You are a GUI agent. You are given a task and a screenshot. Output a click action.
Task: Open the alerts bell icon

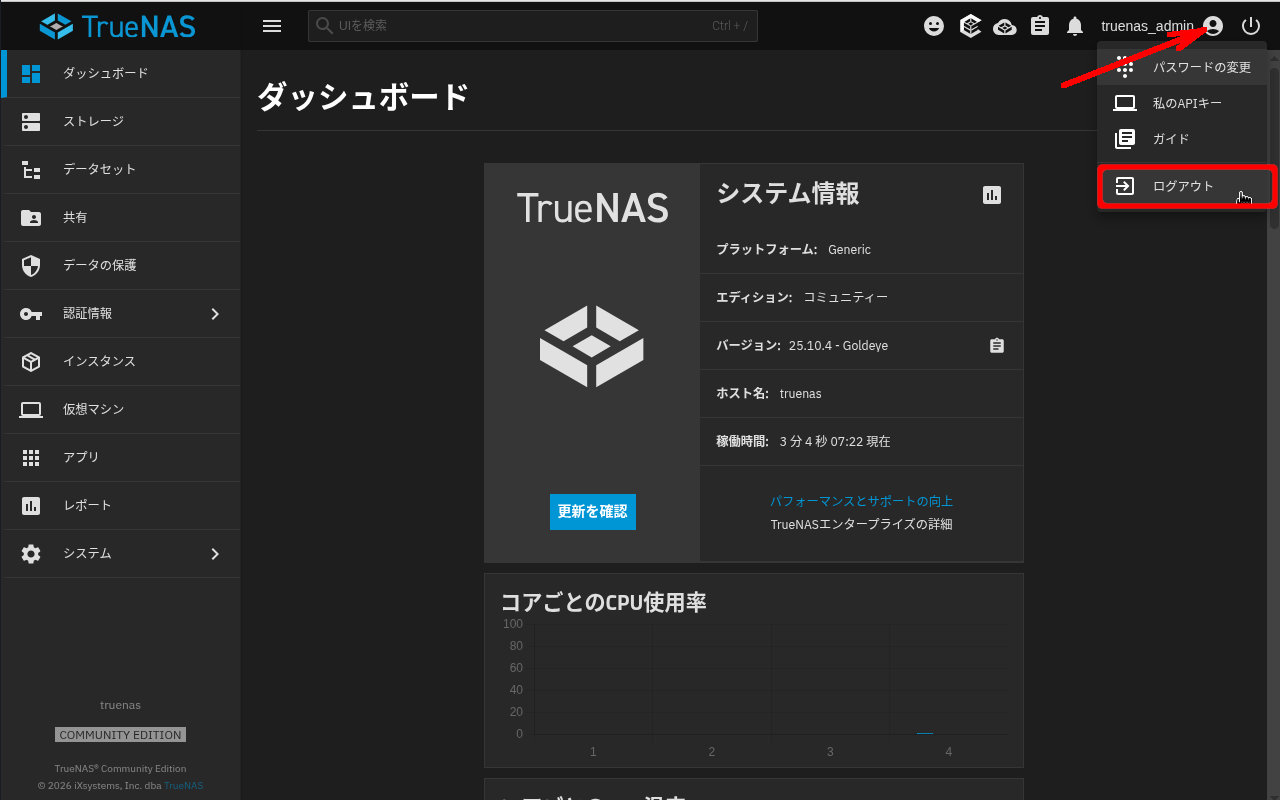[x=1075, y=26]
